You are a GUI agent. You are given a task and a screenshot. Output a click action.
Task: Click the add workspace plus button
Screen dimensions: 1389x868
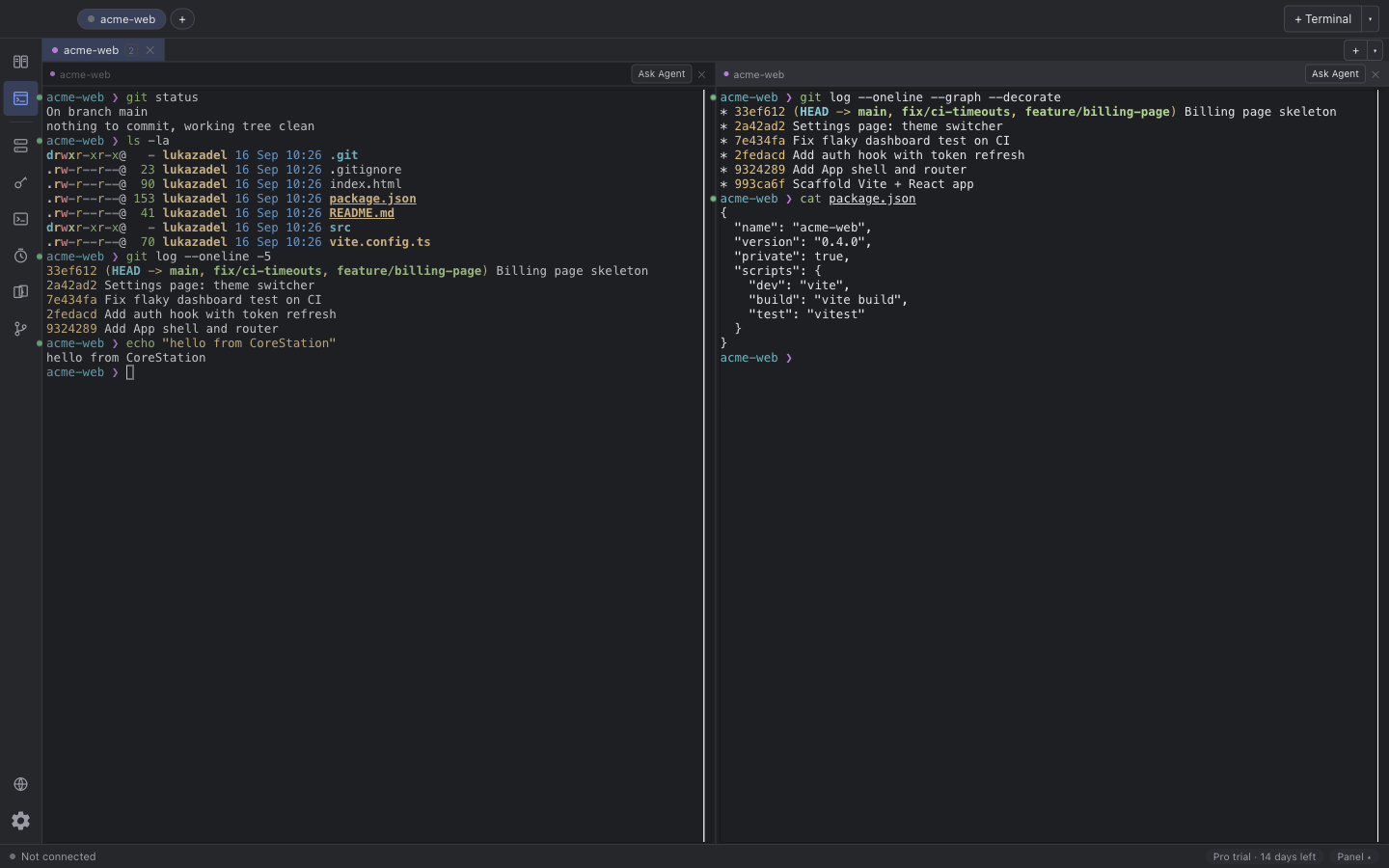pos(182,19)
